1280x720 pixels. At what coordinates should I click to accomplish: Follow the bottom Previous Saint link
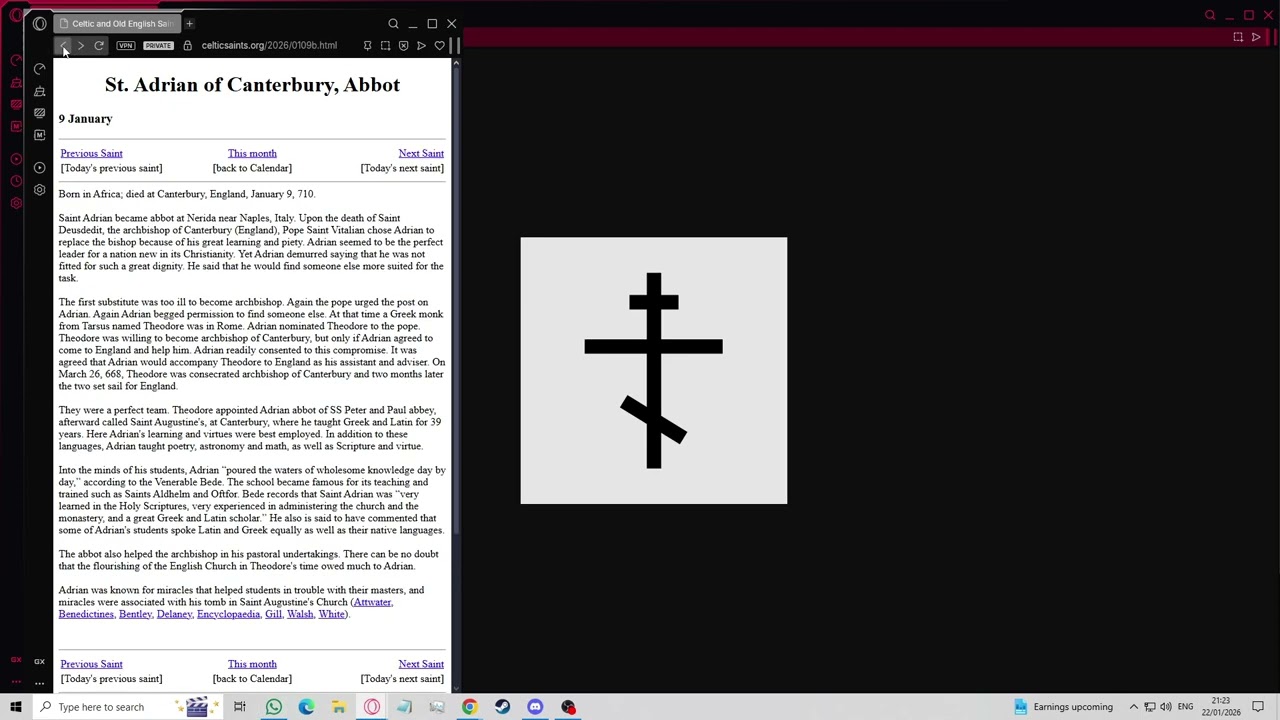tap(91, 664)
